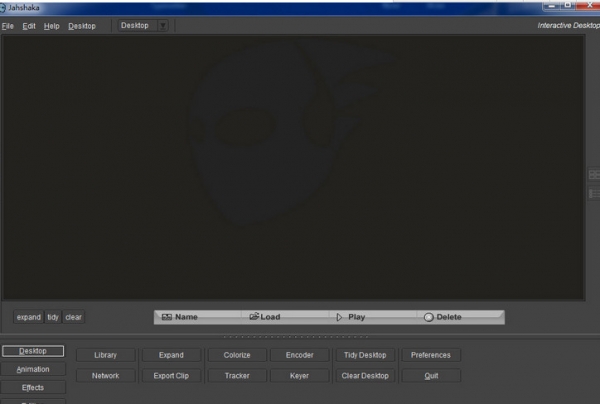This screenshot has height=404, width=600.
Task: Open the Encoder
Action: (x=299, y=355)
